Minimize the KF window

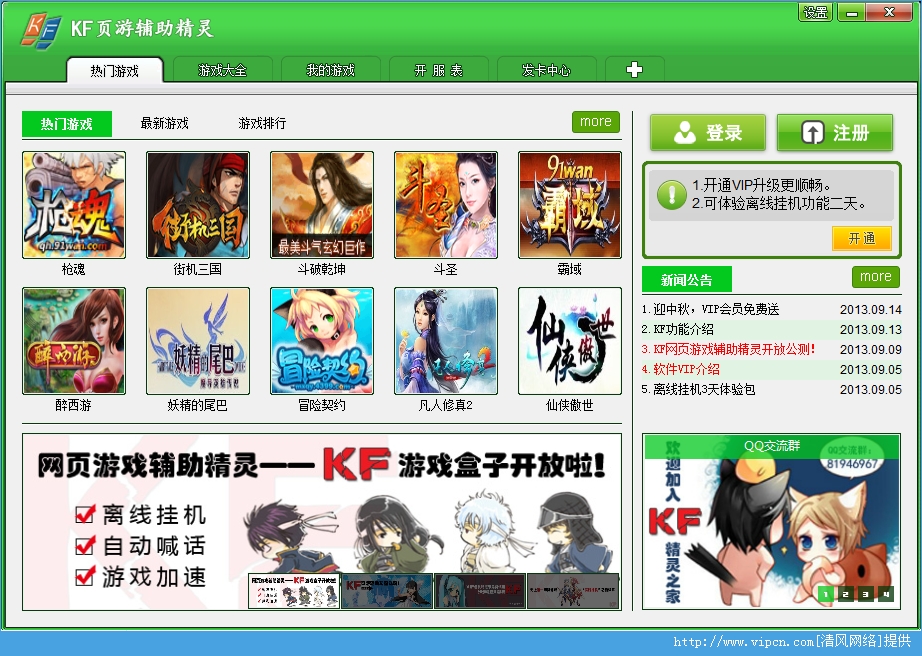[x=851, y=12]
